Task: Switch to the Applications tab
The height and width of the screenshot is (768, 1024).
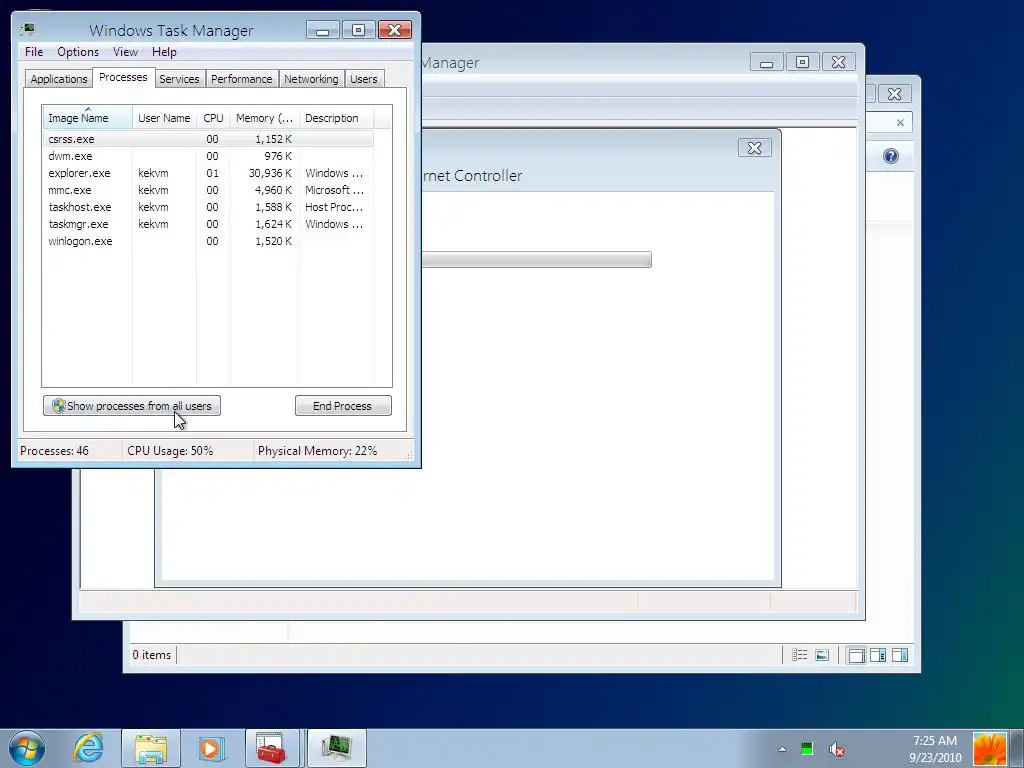Action: coord(59,79)
